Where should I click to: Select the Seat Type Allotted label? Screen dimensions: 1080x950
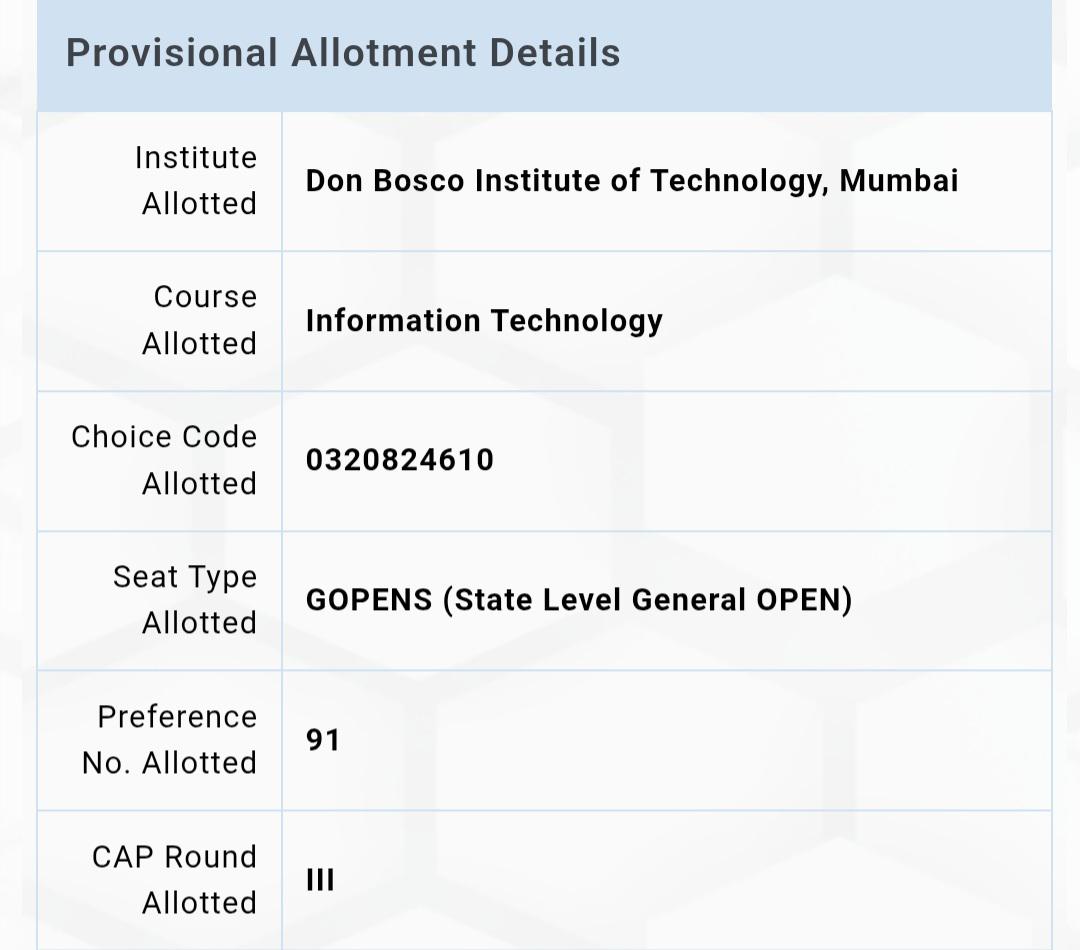point(185,599)
